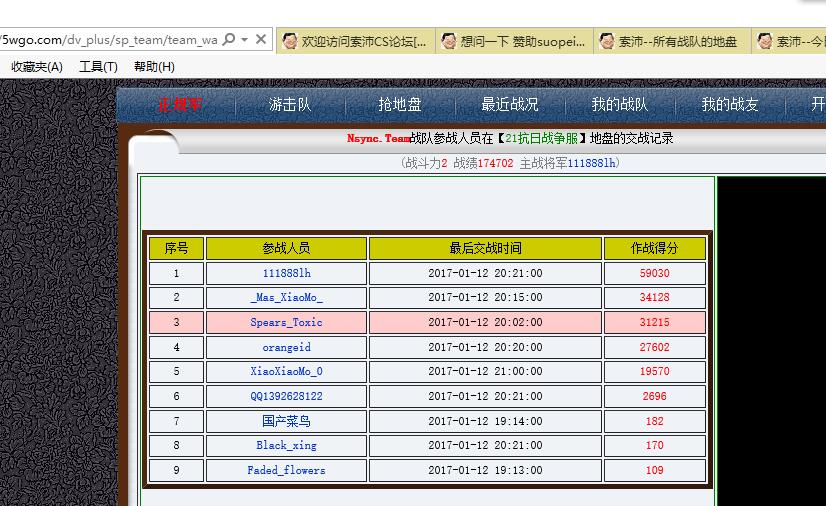Image resolution: width=826 pixels, height=506 pixels.
Task: Open player 国产菜鸟 link
Action: tap(287, 421)
